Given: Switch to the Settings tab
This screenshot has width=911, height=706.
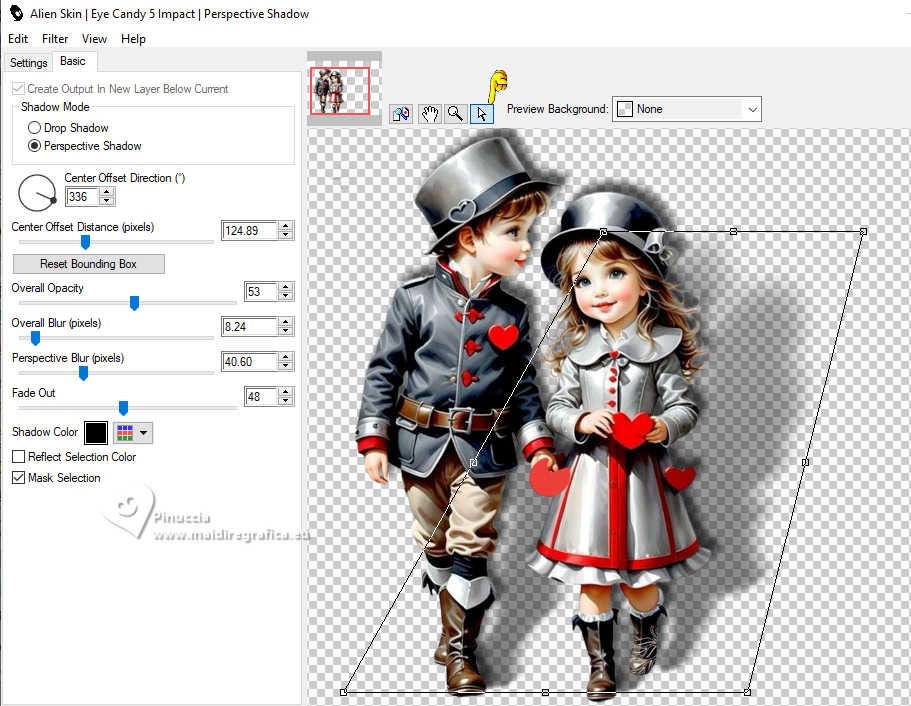Looking at the screenshot, I should 28,63.
